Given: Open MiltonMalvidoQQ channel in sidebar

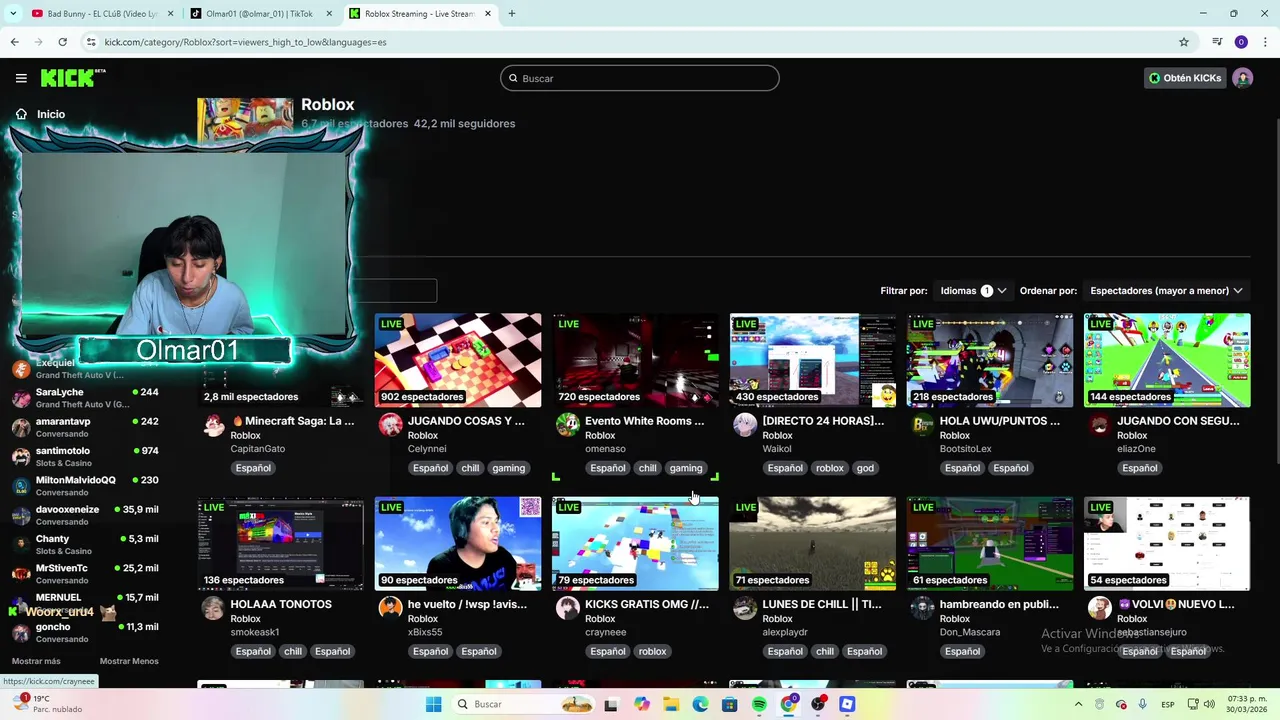Looking at the screenshot, I should point(86,486).
